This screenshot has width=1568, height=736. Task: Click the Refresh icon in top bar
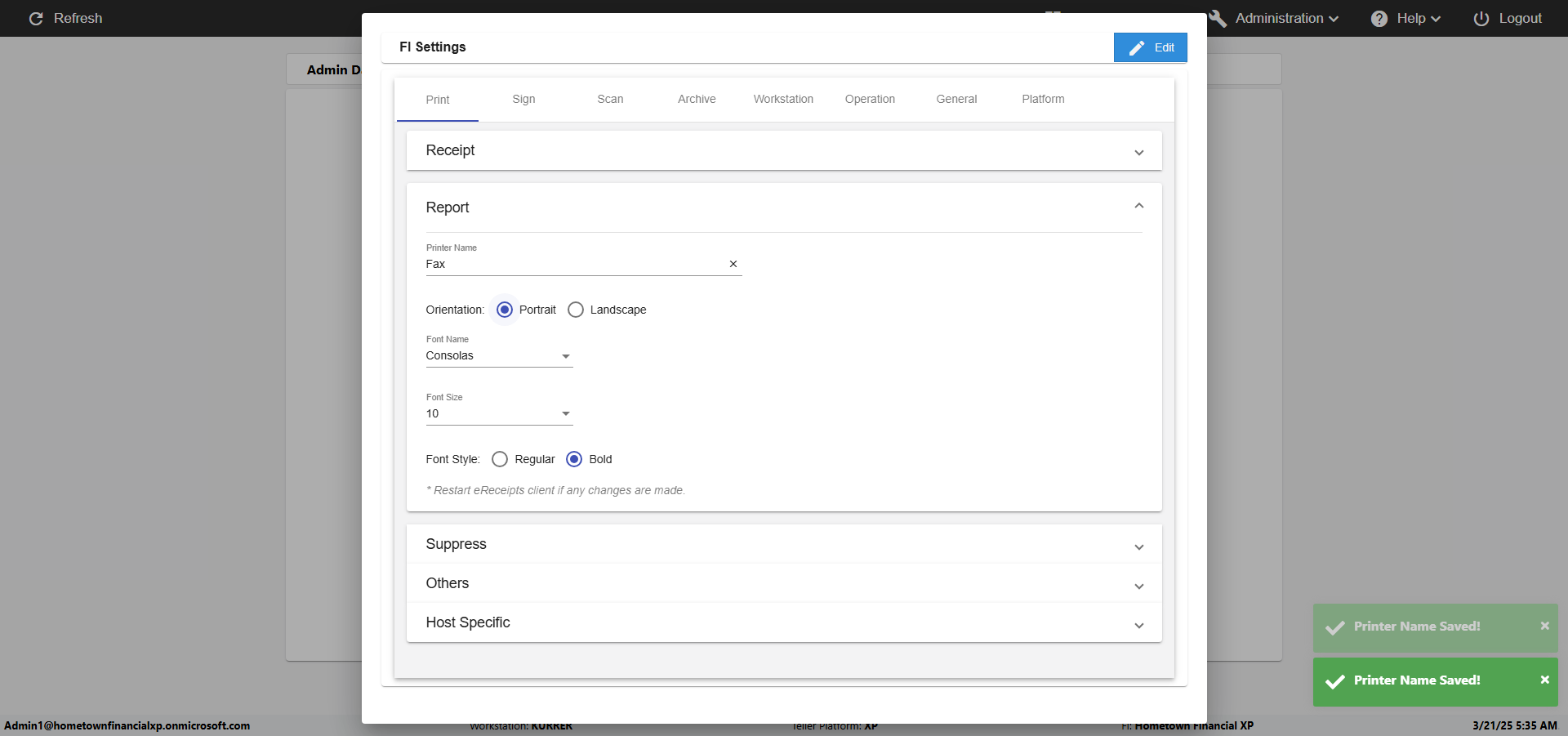click(36, 19)
